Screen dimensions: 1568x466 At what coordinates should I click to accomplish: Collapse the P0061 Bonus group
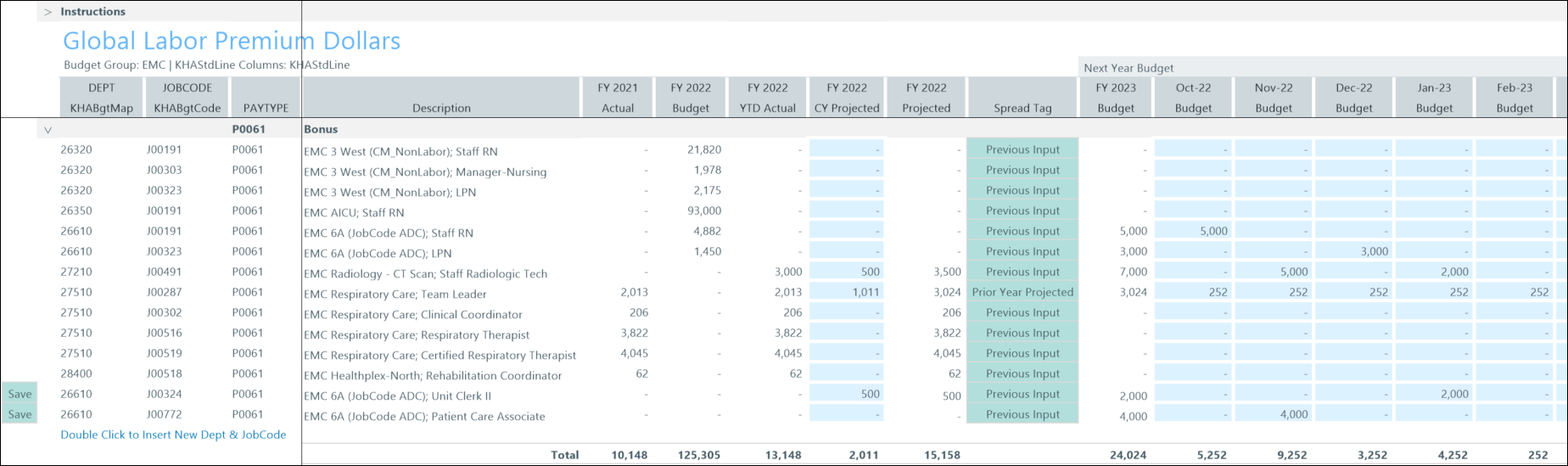[48, 130]
